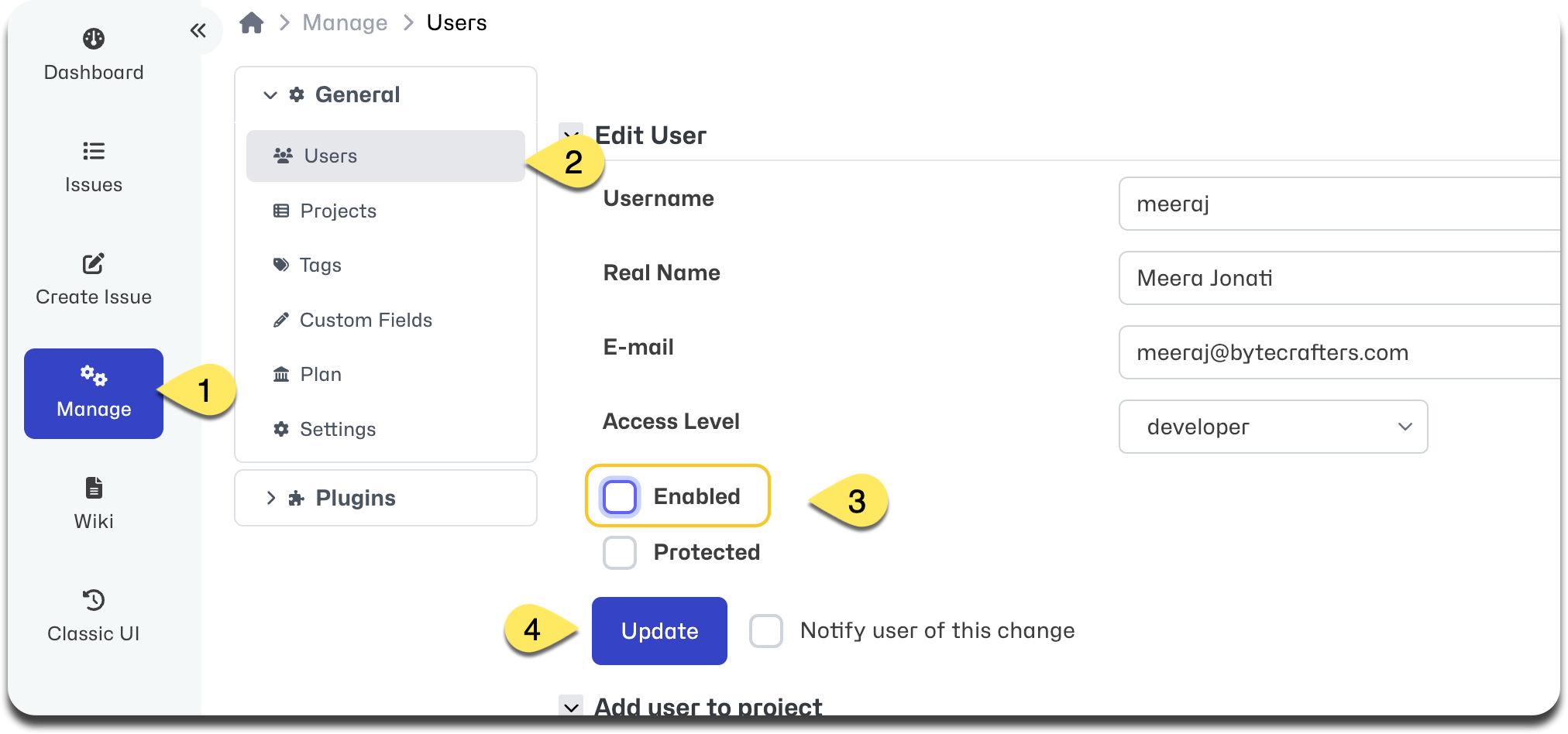Click into the Real Name field
Screen dimensions: 1568x734
[1340, 278]
